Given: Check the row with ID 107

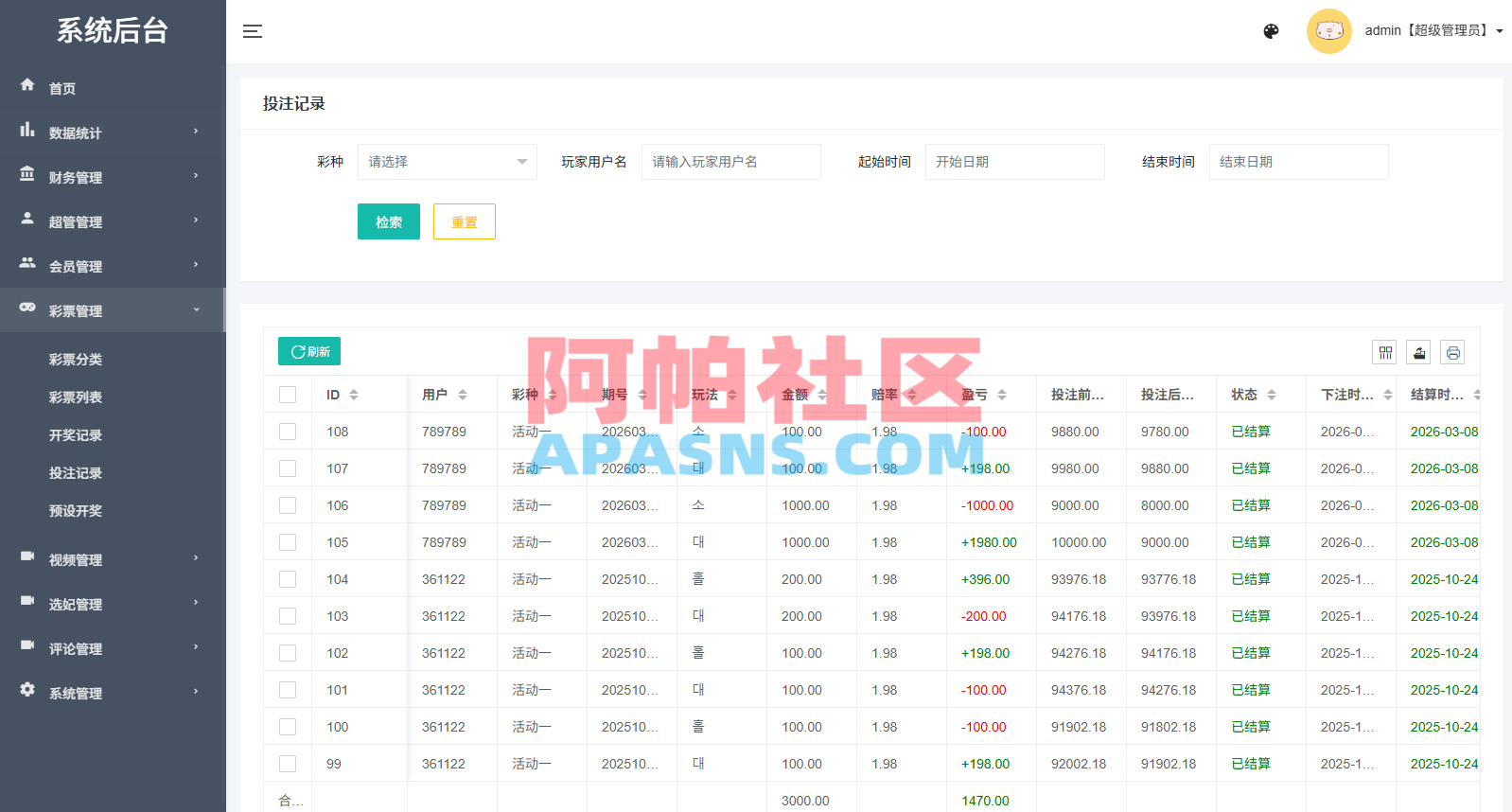Looking at the screenshot, I should point(288,468).
